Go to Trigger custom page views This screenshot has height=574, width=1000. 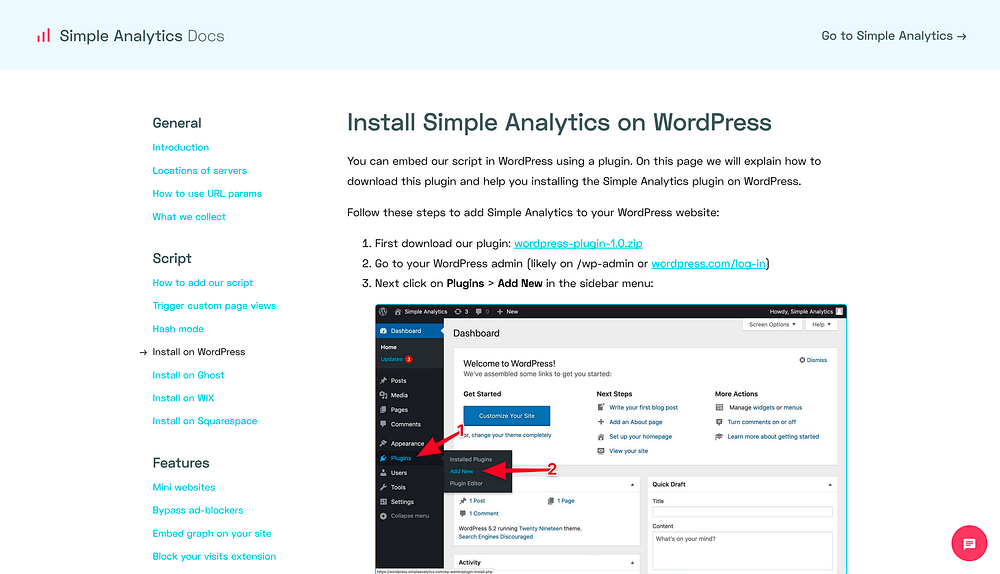[214, 305]
